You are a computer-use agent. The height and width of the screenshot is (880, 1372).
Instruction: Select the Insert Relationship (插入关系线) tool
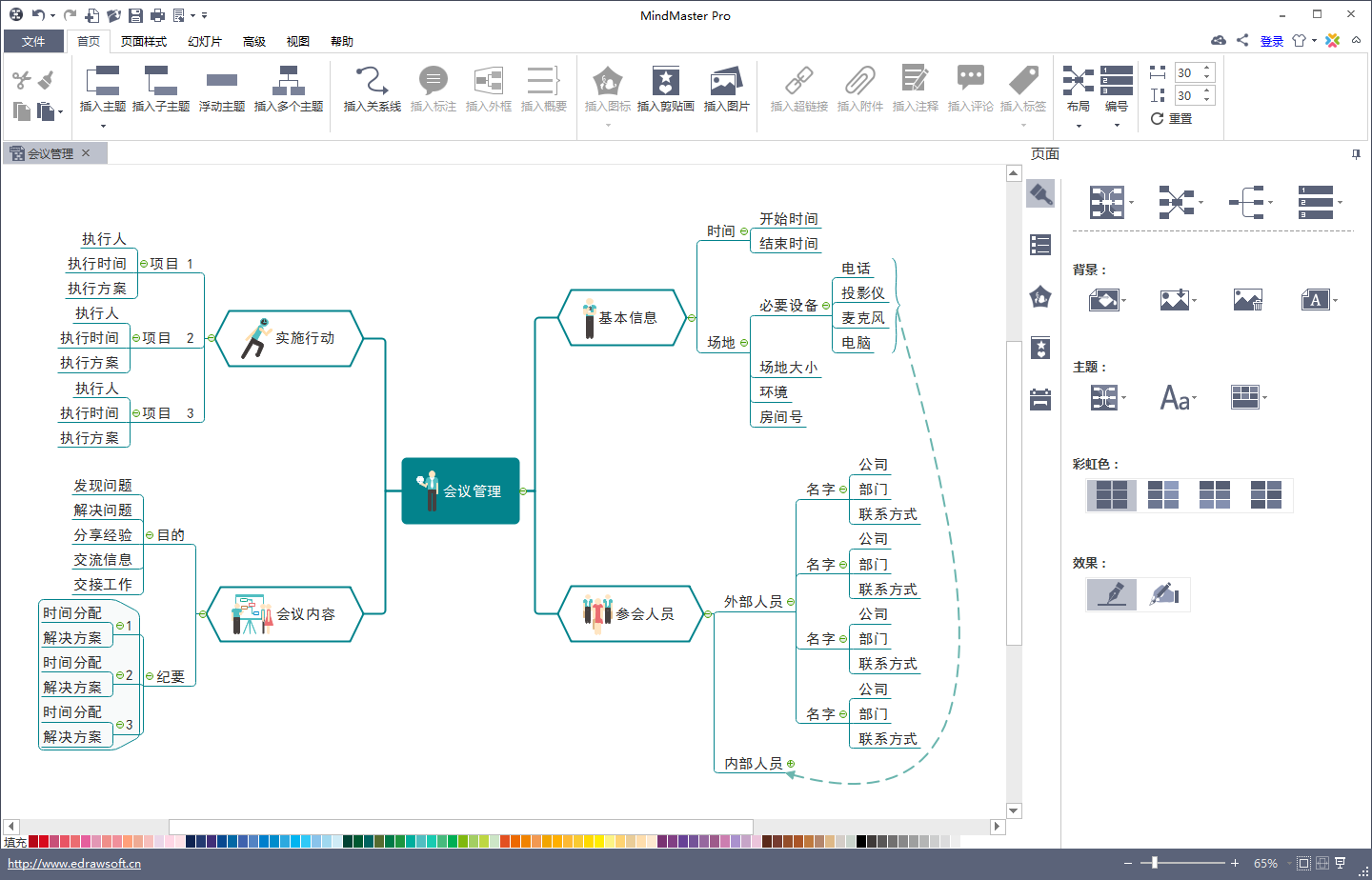[372, 82]
